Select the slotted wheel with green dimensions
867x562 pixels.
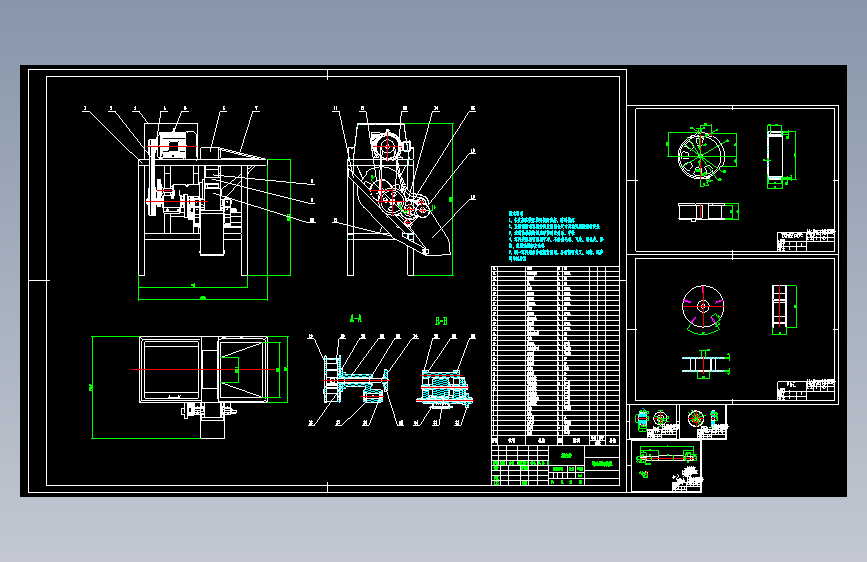pos(702,155)
